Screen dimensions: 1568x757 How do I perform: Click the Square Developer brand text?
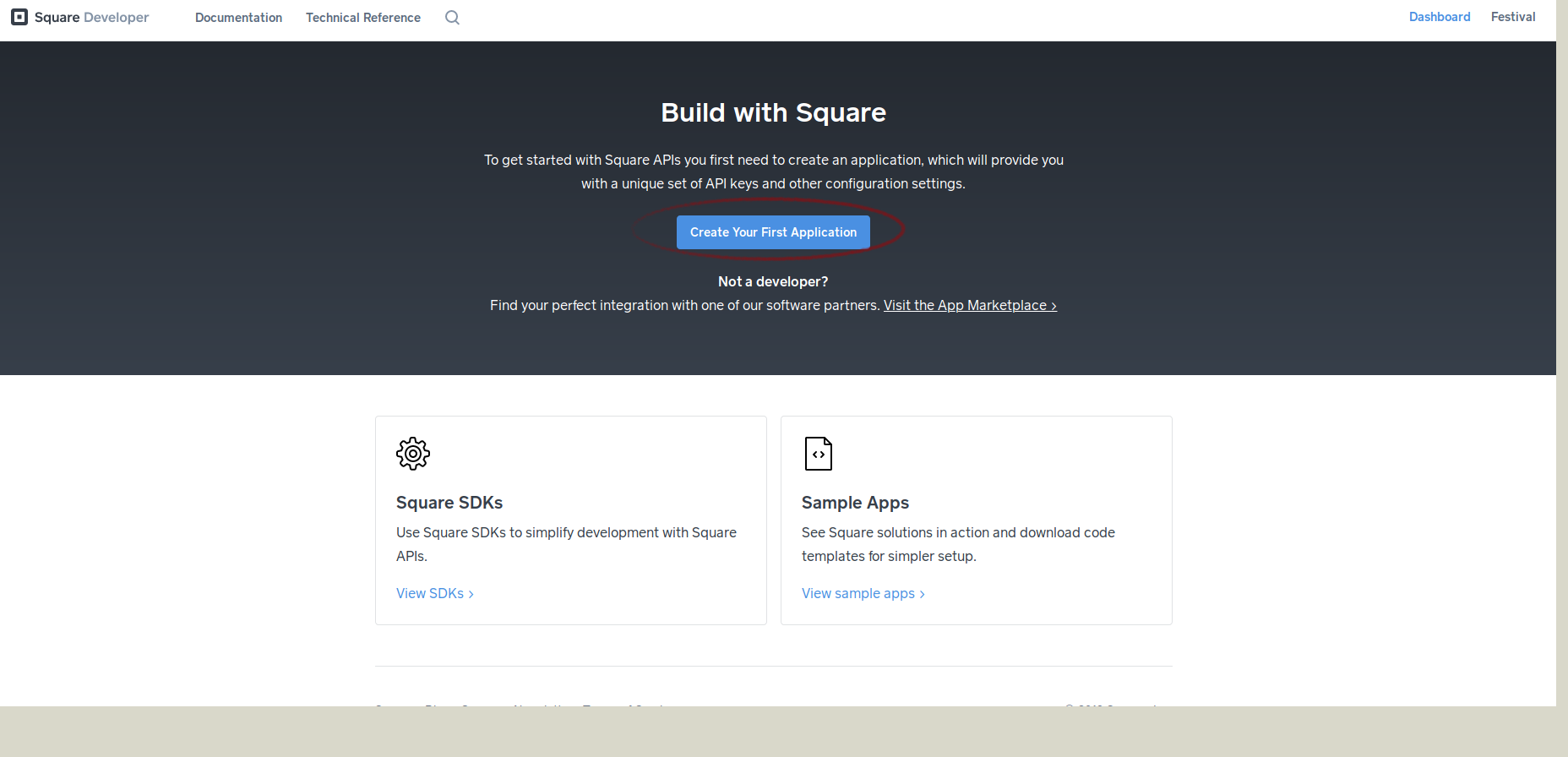(x=91, y=17)
